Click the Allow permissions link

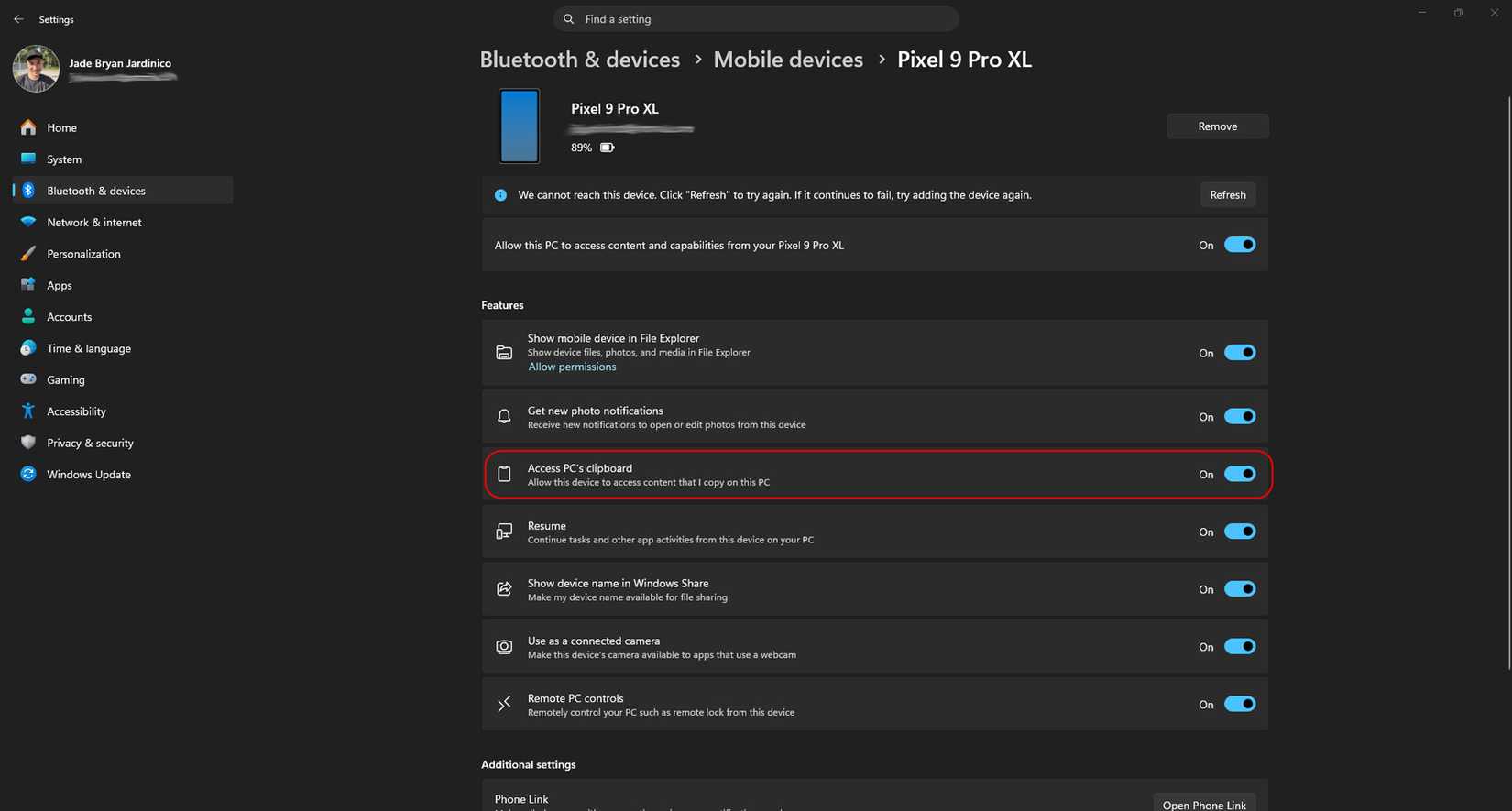coord(572,367)
